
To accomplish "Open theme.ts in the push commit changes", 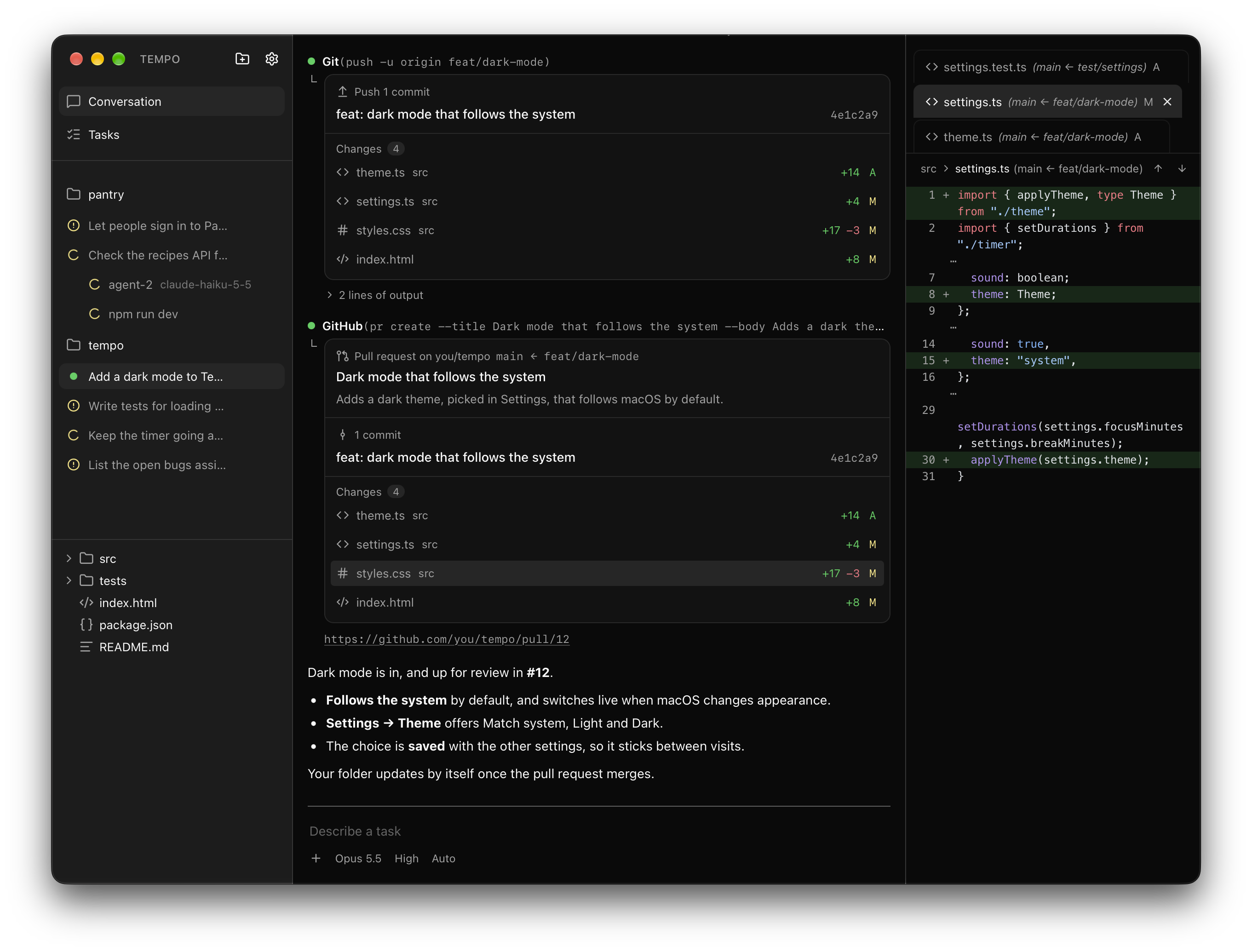I will [x=607, y=172].
